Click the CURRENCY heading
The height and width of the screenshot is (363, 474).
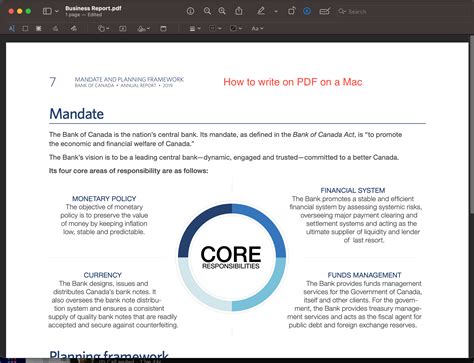(102, 275)
